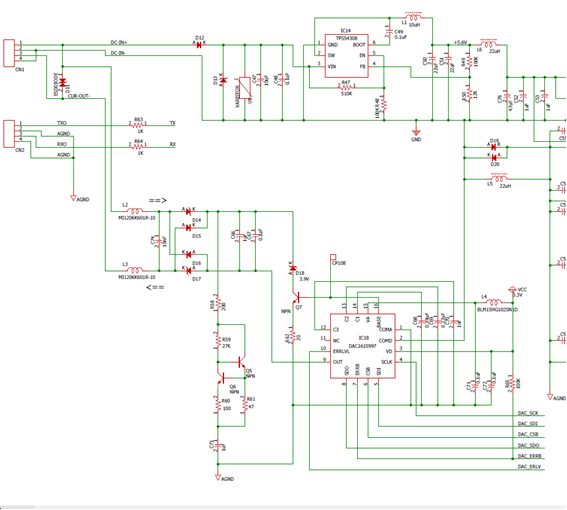The width and height of the screenshot is (567, 510).
Task: Select the TX label after R63
Action: [173, 123]
